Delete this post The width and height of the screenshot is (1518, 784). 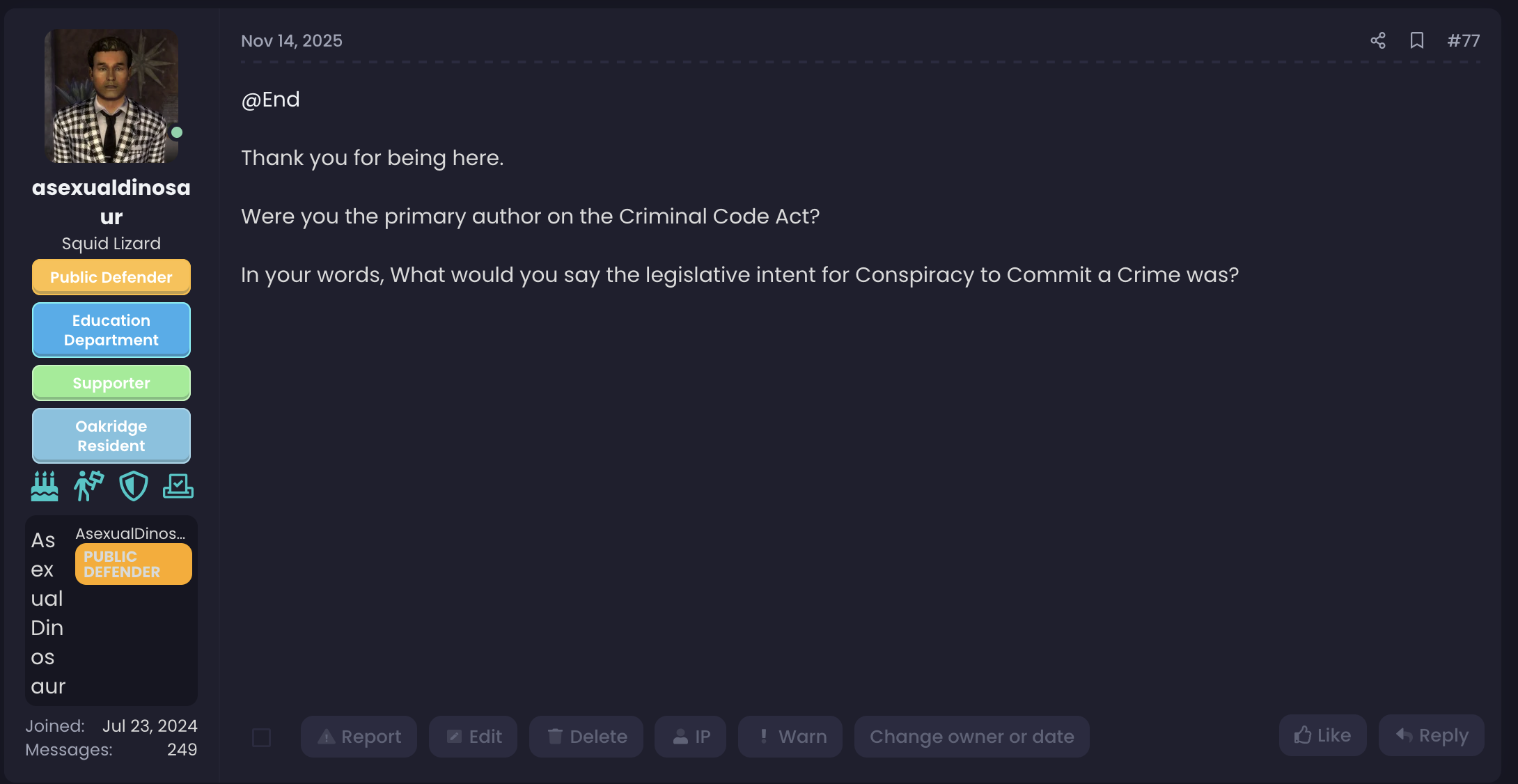(x=586, y=737)
